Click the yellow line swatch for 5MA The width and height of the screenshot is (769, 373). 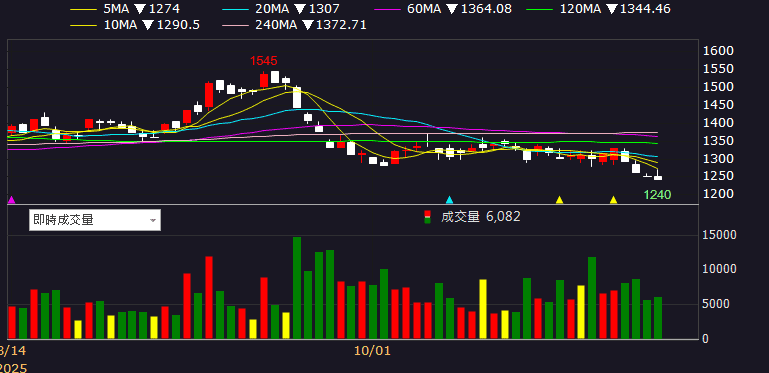pyautogui.click(x=83, y=9)
